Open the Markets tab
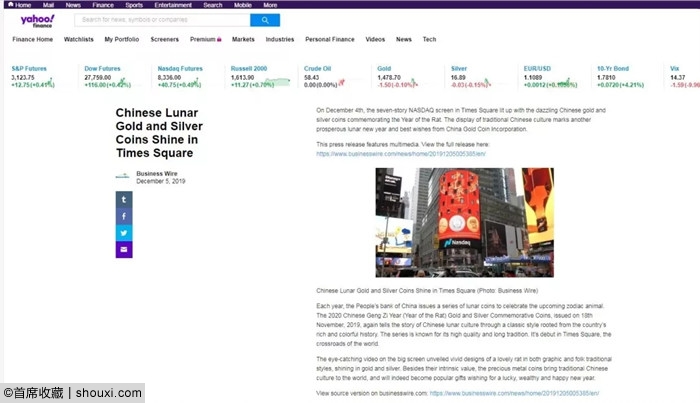This screenshot has width=700, height=403. 243,39
